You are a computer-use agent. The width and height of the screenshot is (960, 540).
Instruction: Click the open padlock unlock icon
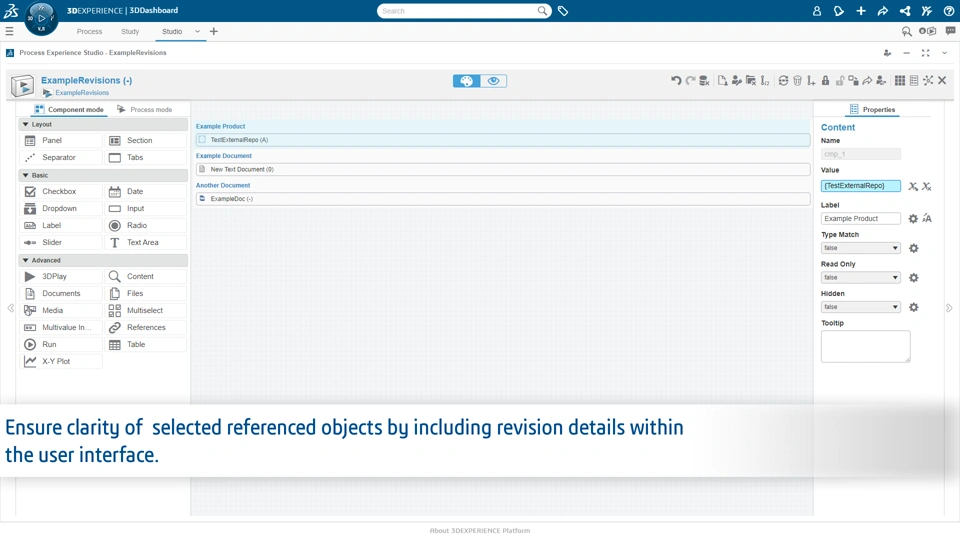click(x=839, y=80)
